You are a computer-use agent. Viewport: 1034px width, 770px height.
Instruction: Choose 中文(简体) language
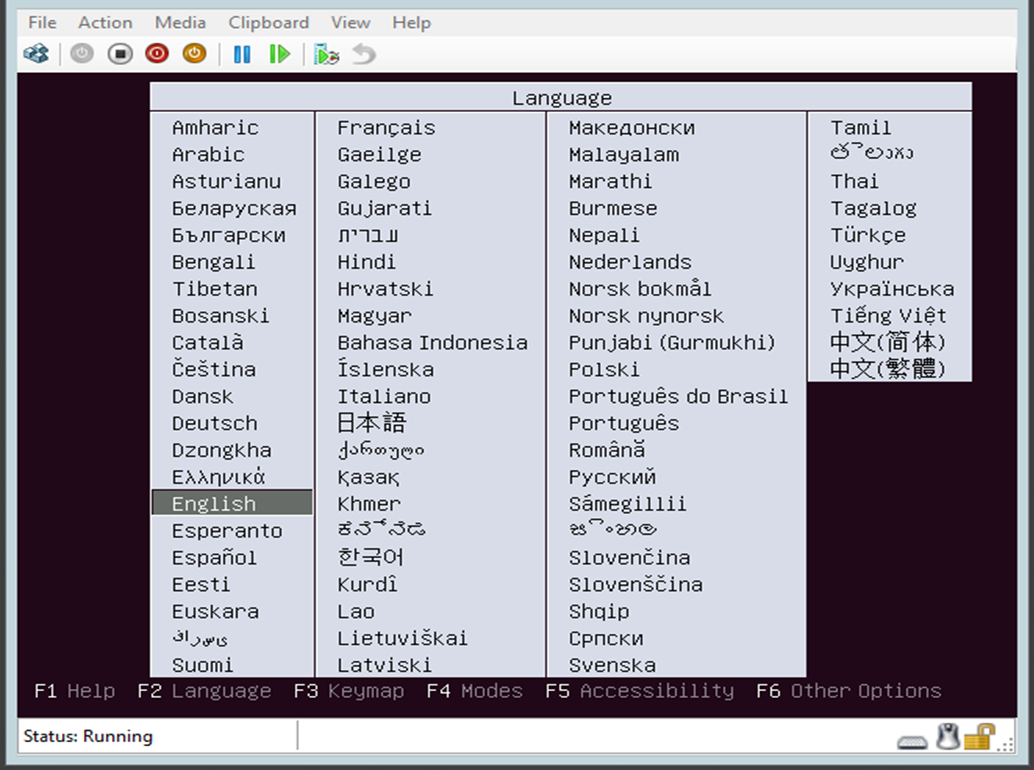click(888, 342)
